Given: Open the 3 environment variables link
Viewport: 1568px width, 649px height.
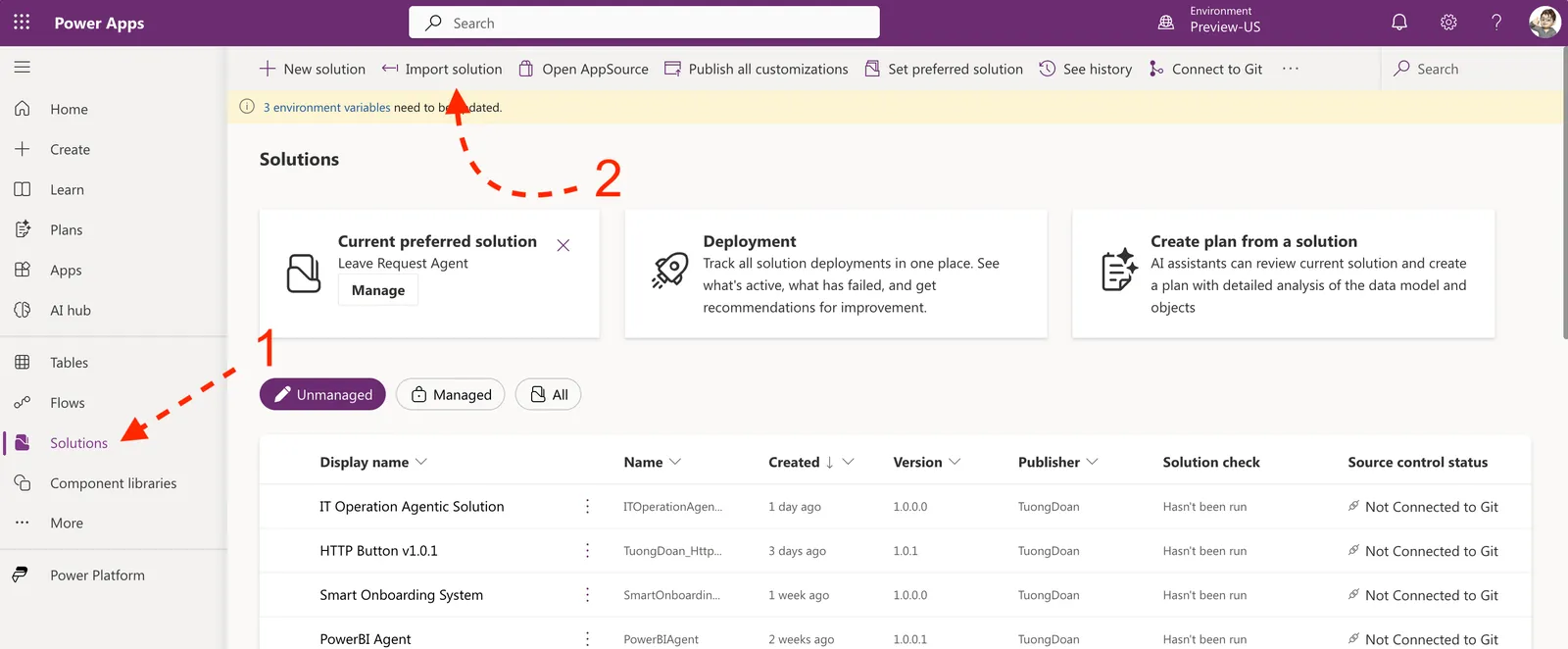Looking at the screenshot, I should tap(327, 108).
